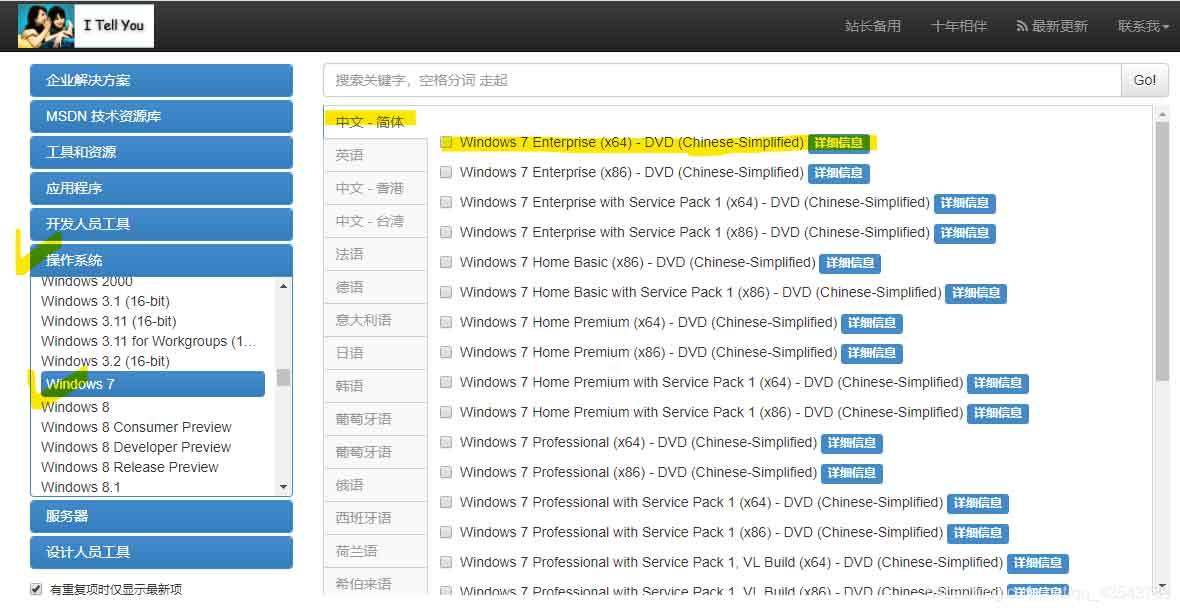Screen dimensions: 1180x611
Task: Select Windows 3.1 (16-bit) in the list
Action: 105,301
